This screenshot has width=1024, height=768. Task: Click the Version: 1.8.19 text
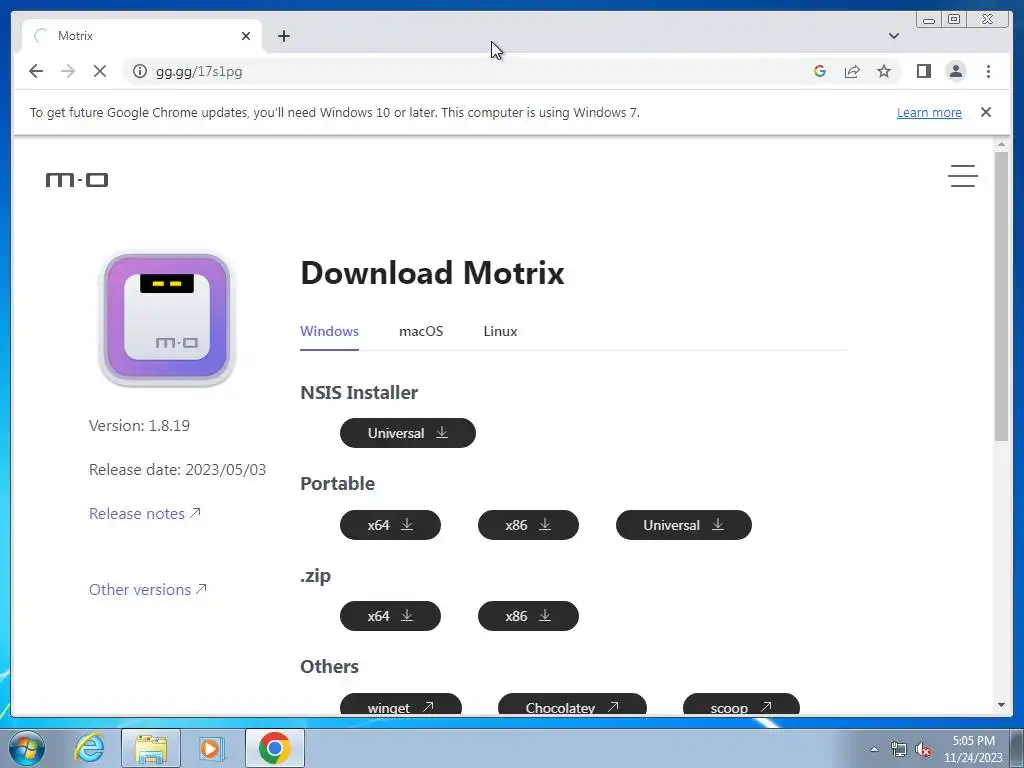[x=139, y=425]
